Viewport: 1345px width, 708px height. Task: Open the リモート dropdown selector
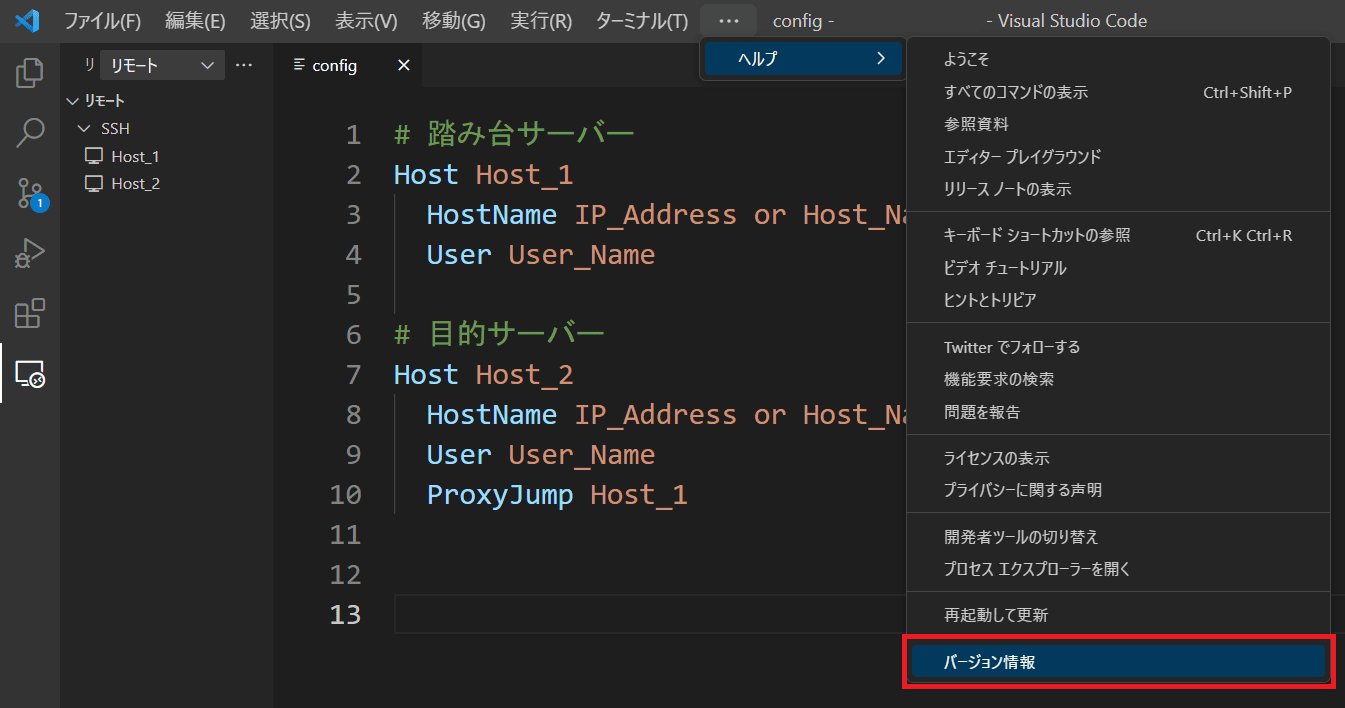162,65
